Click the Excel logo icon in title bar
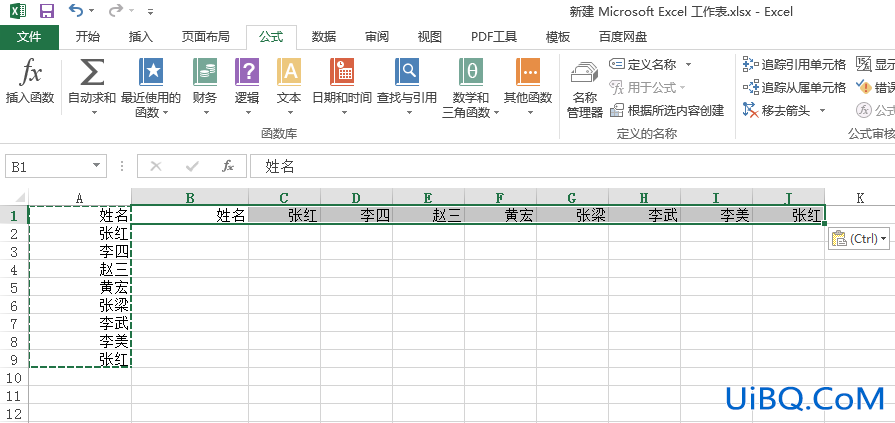Image resolution: width=895 pixels, height=423 pixels. click(x=18, y=11)
